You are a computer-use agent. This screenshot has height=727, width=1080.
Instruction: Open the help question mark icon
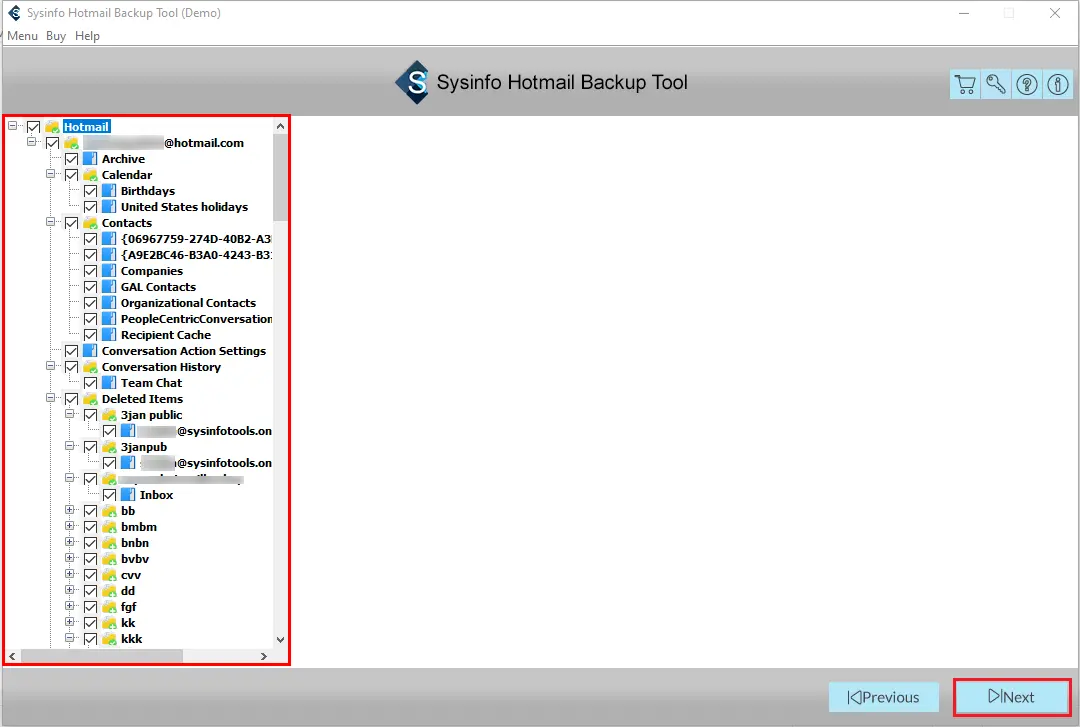pyautogui.click(x=1027, y=84)
